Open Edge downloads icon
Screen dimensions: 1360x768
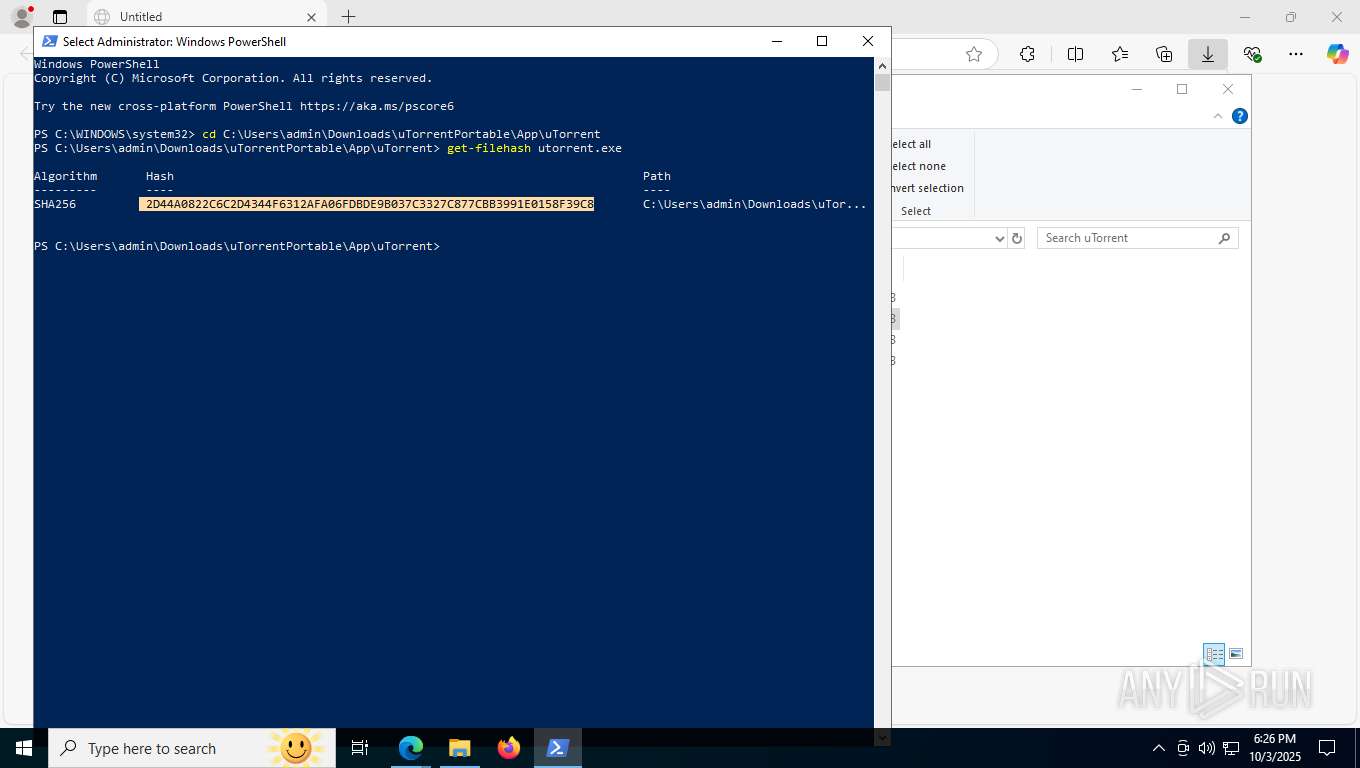[x=1208, y=54]
